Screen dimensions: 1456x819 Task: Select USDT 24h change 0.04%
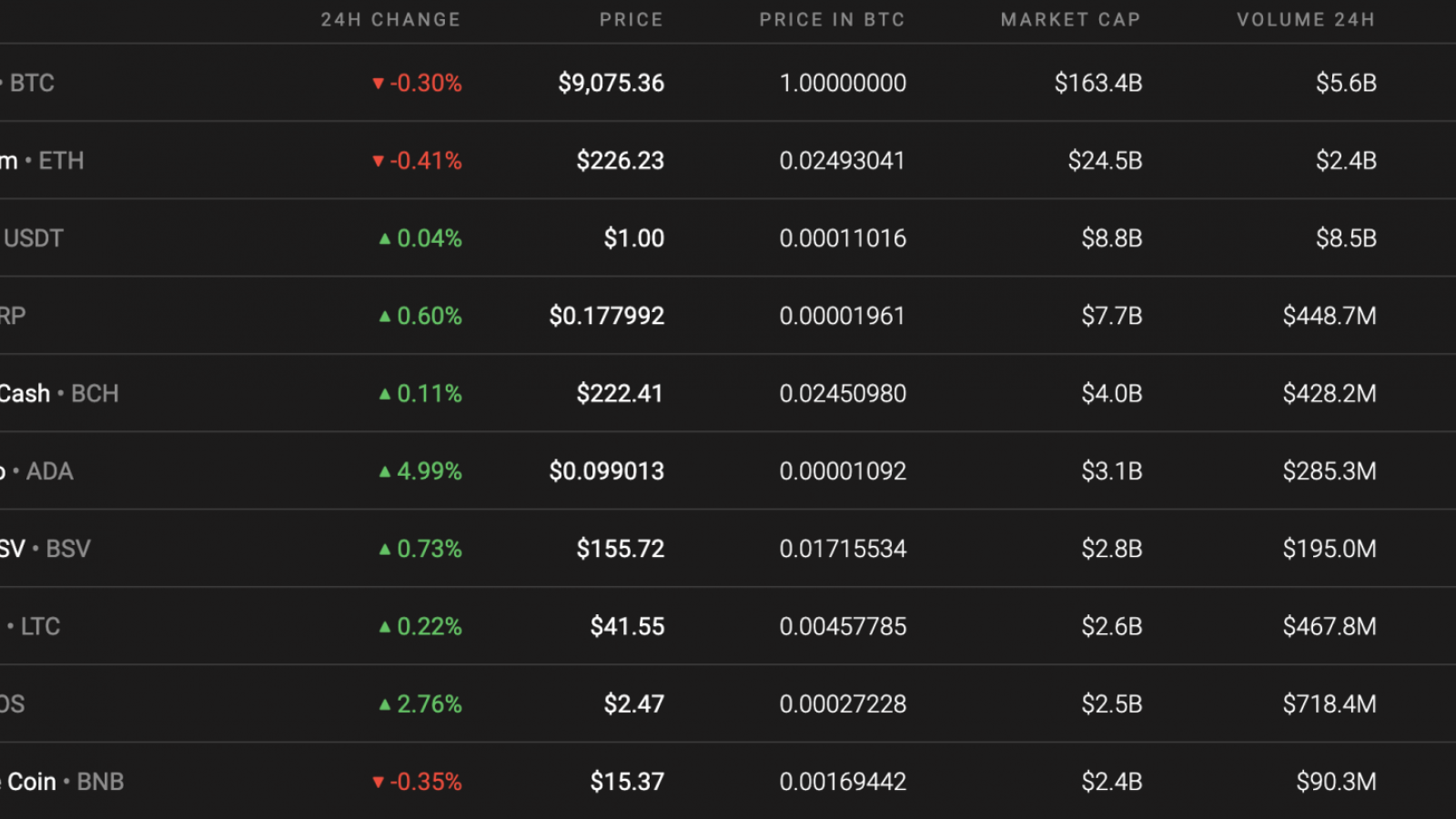tap(420, 238)
